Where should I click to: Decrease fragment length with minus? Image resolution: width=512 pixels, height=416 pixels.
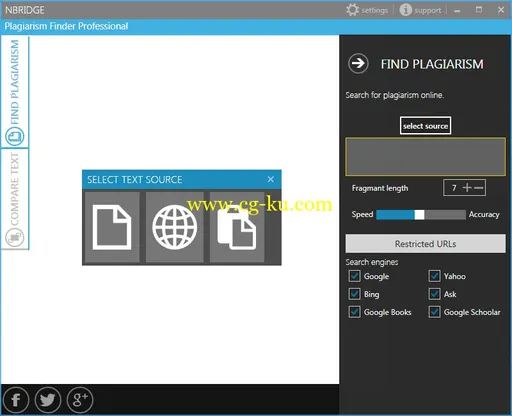pyautogui.click(x=478, y=188)
